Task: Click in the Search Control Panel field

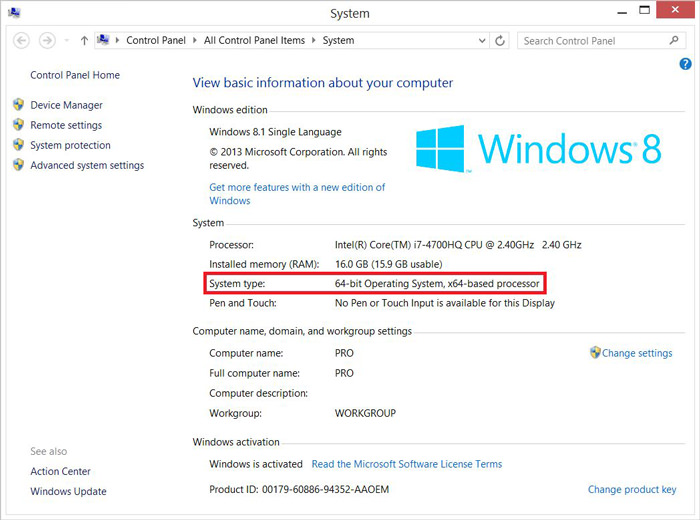Action: (590, 41)
